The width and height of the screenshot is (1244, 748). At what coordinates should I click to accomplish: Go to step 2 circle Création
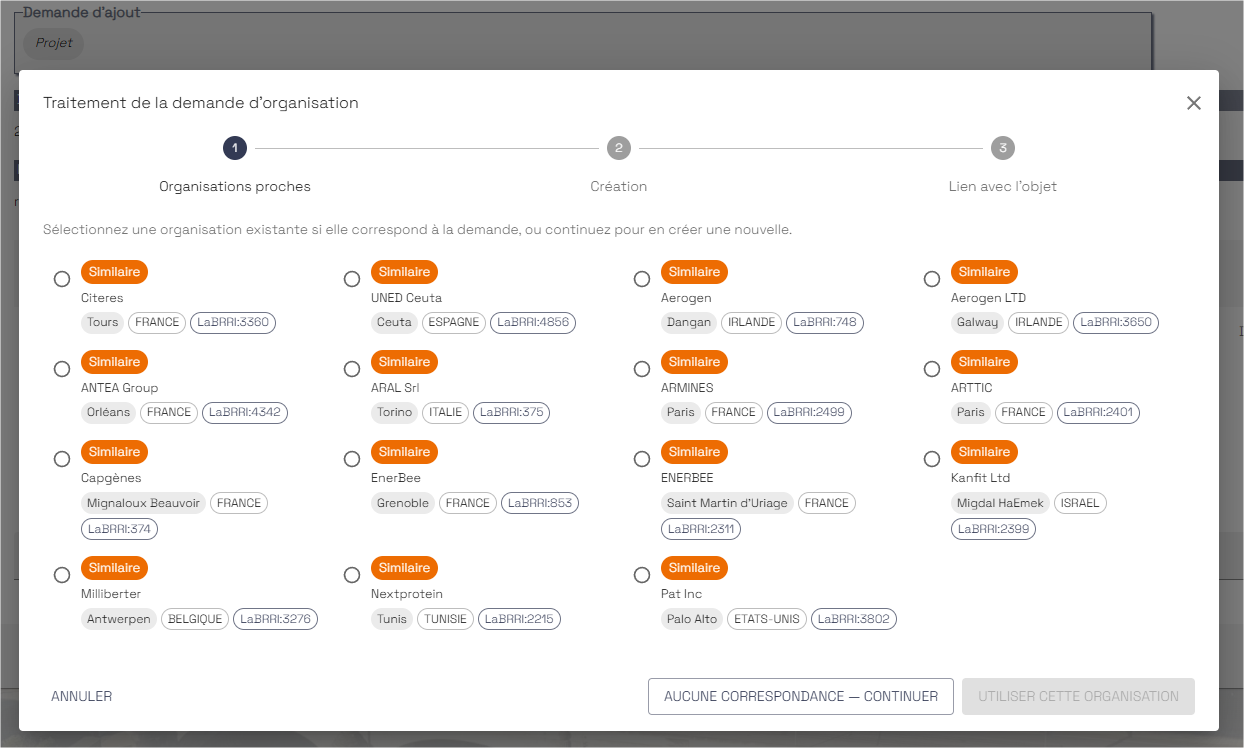coord(619,148)
